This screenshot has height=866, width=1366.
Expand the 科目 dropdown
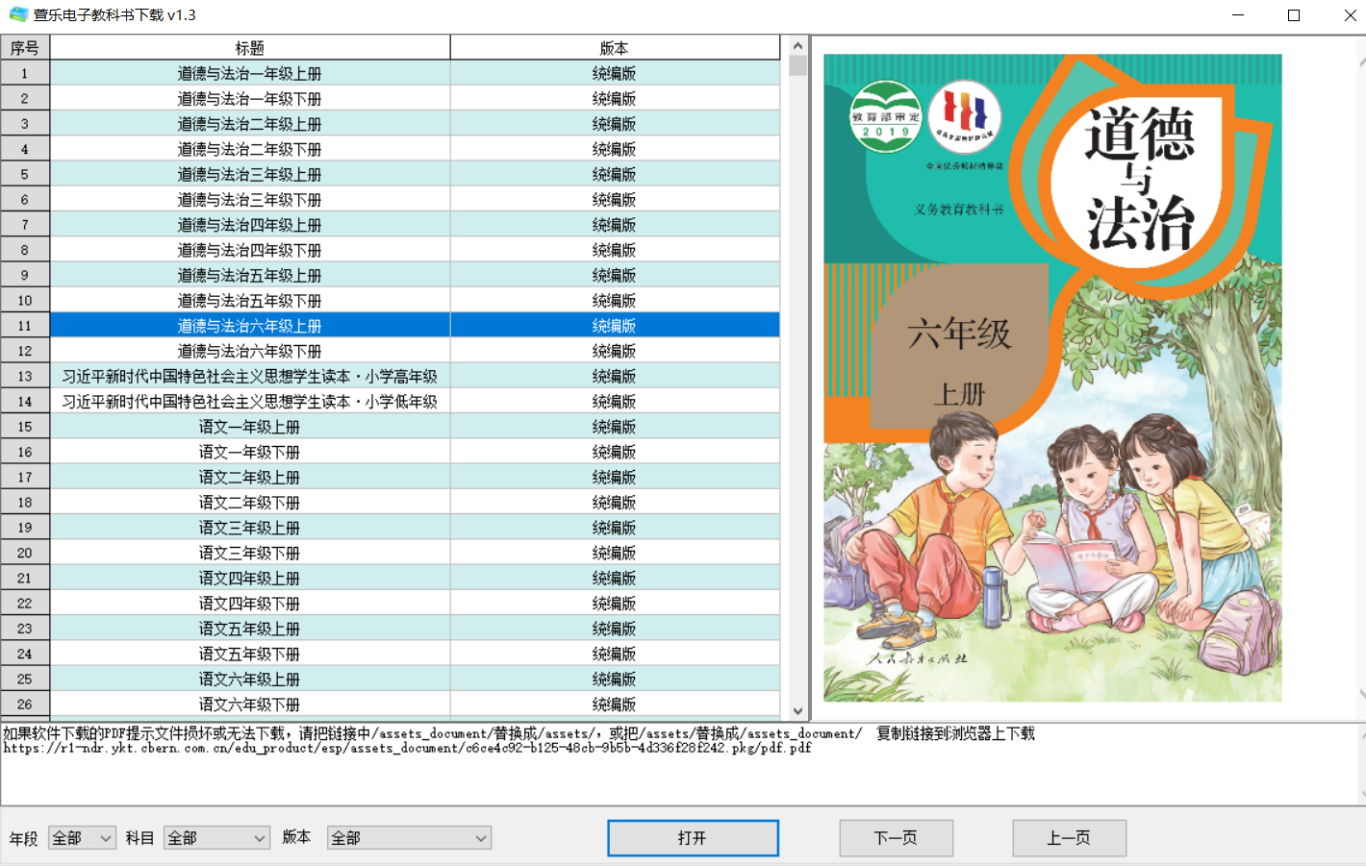(216, 838)
